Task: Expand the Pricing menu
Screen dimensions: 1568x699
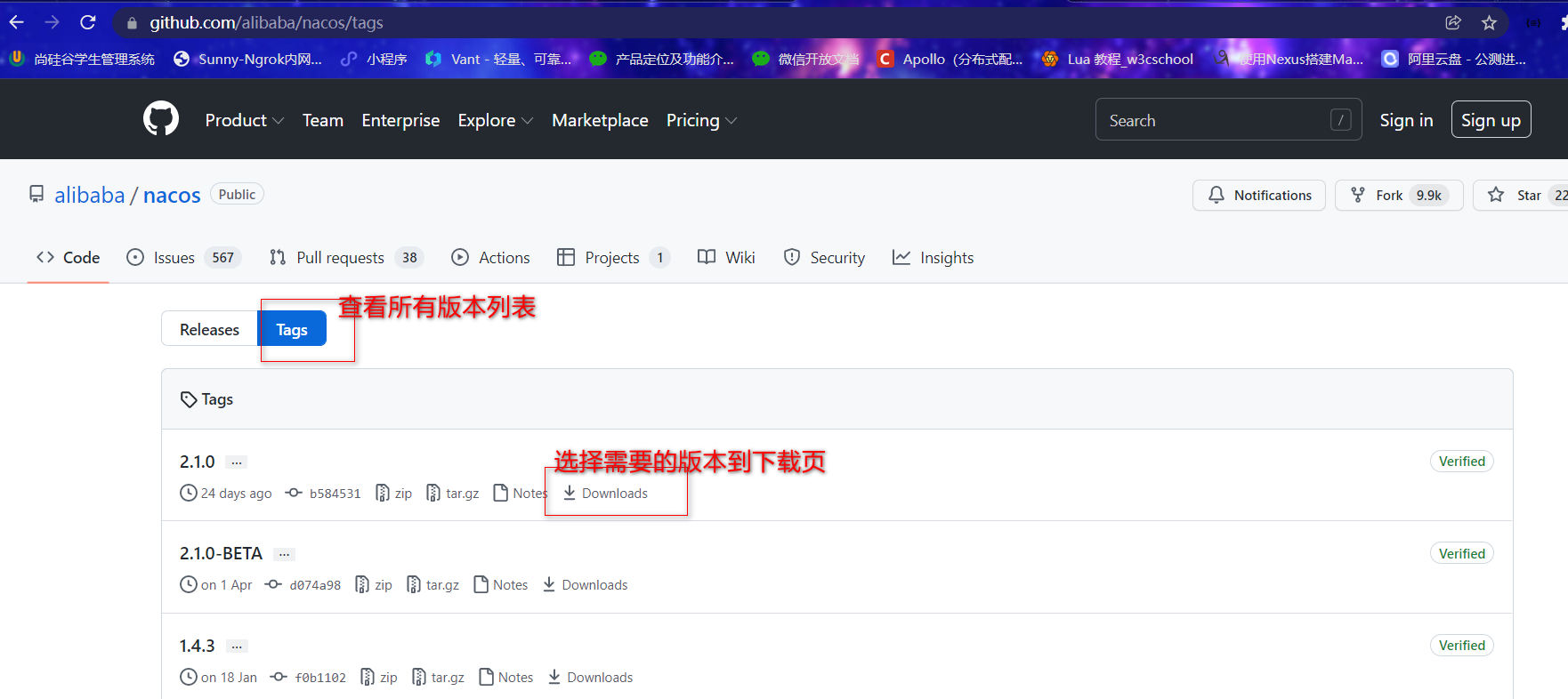Action: pos(702,120)
